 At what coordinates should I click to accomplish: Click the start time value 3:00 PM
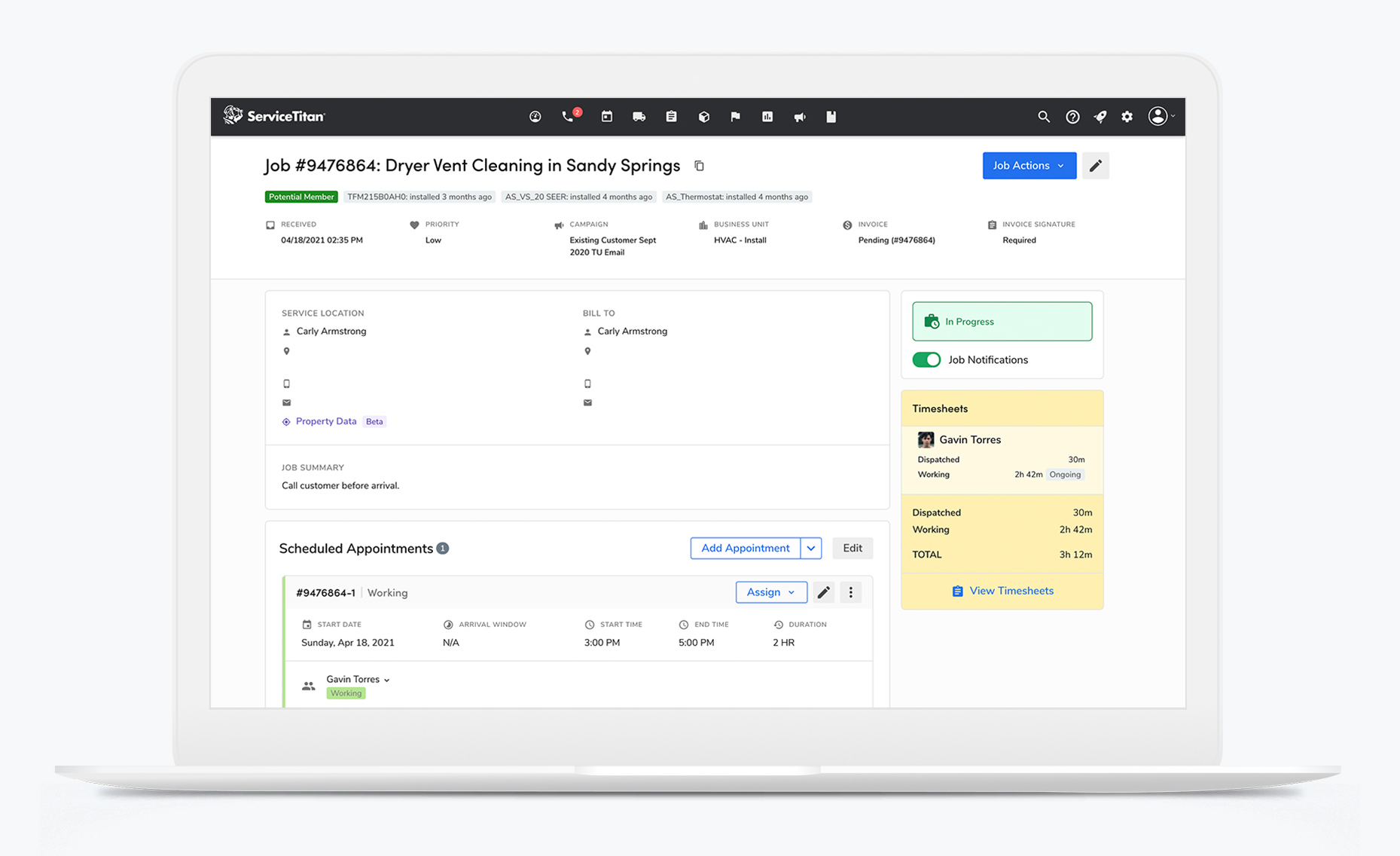click(602, 643)
